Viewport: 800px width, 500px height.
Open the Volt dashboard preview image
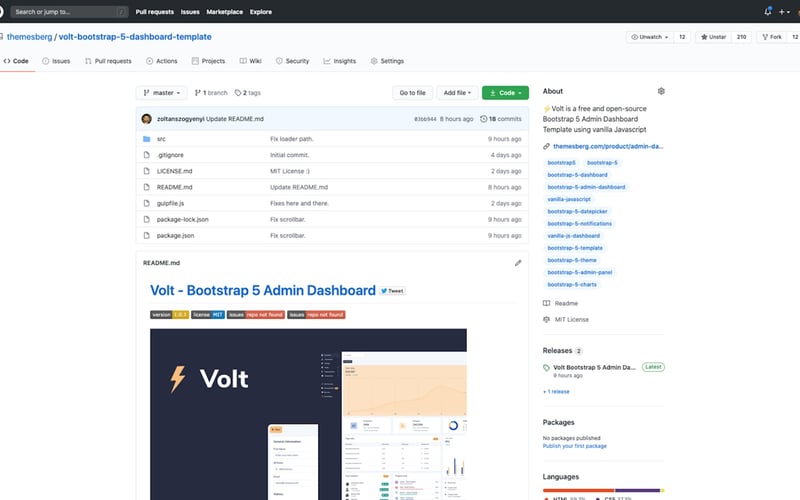pyautogui.click(x=308, y=414)
